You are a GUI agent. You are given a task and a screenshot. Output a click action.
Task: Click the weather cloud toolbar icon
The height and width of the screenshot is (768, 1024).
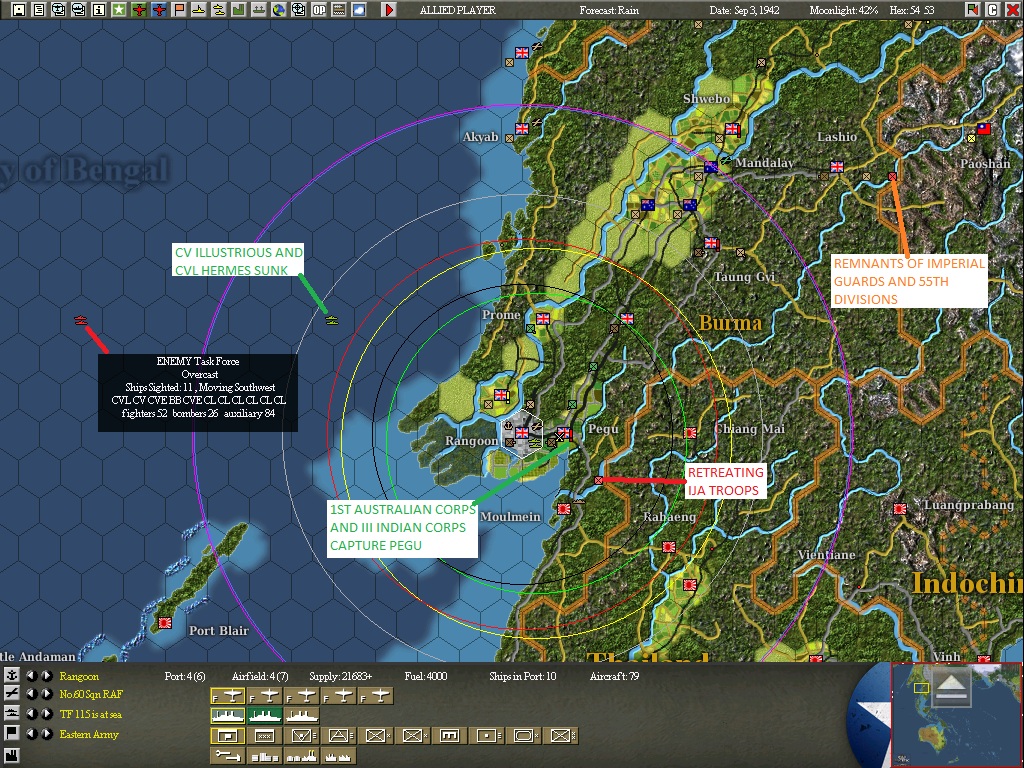pos(359,10)
